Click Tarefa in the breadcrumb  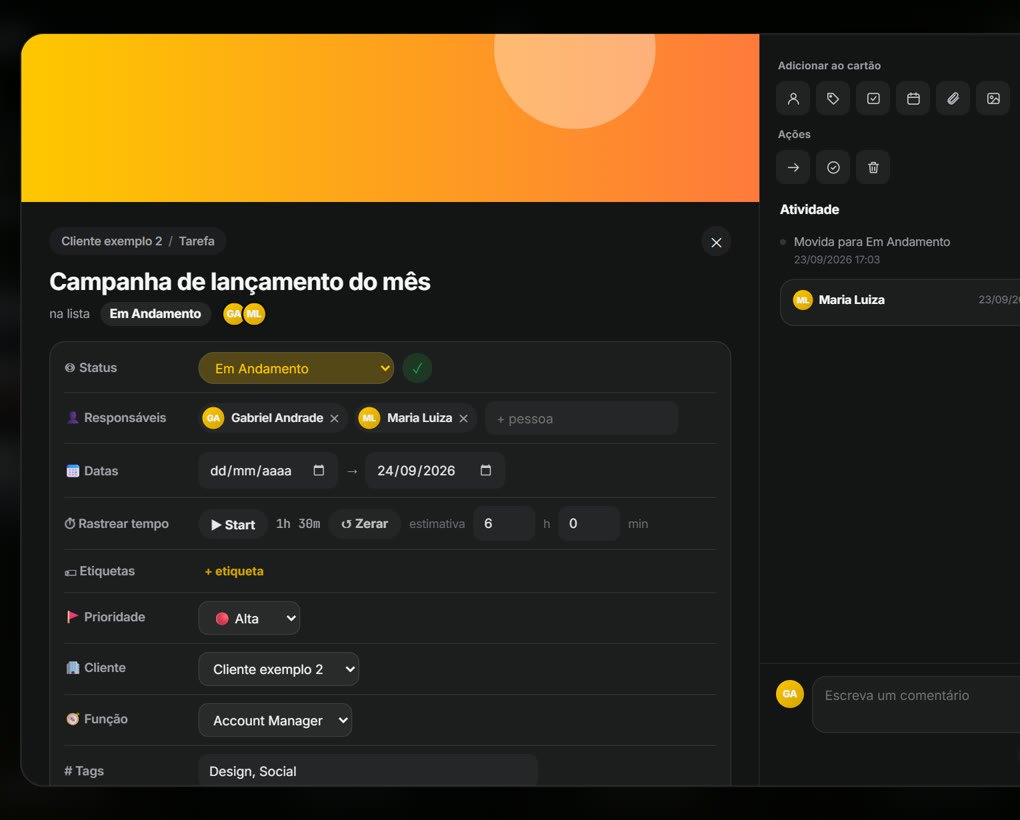(196, 241)
